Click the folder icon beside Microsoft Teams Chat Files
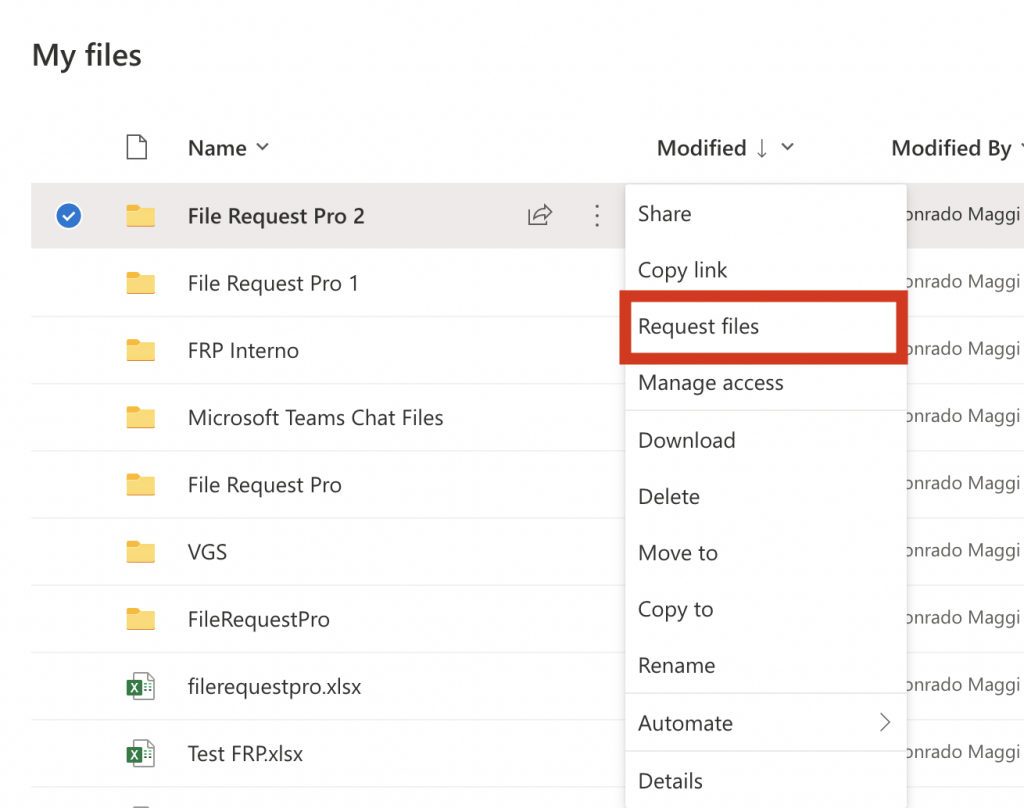Image resolution: width=1024 pixels, height=808 pixels. [140, 417]
